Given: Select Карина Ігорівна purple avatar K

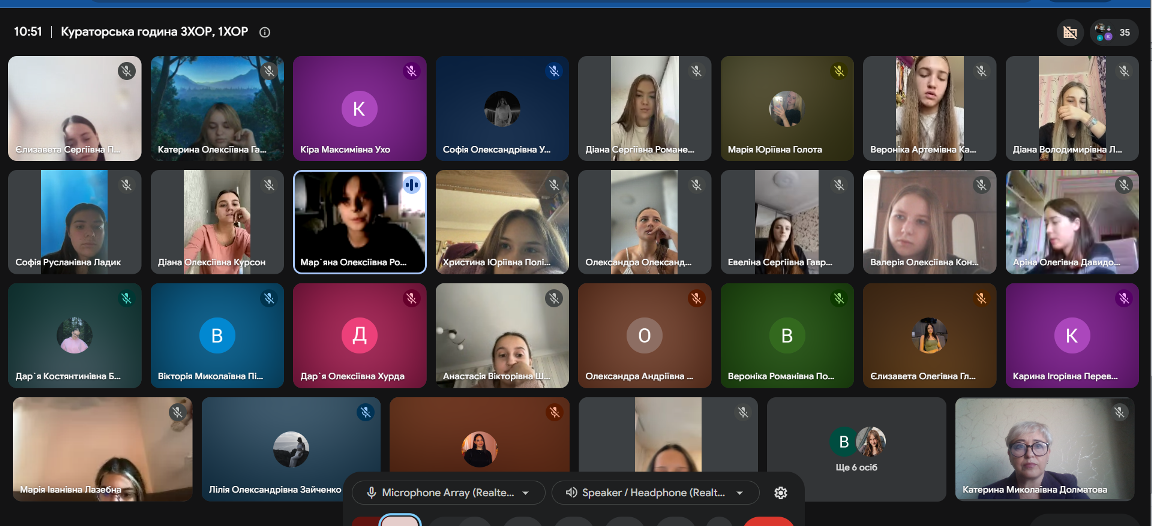Looking at the screenshot, I should tap(1072, 336).
